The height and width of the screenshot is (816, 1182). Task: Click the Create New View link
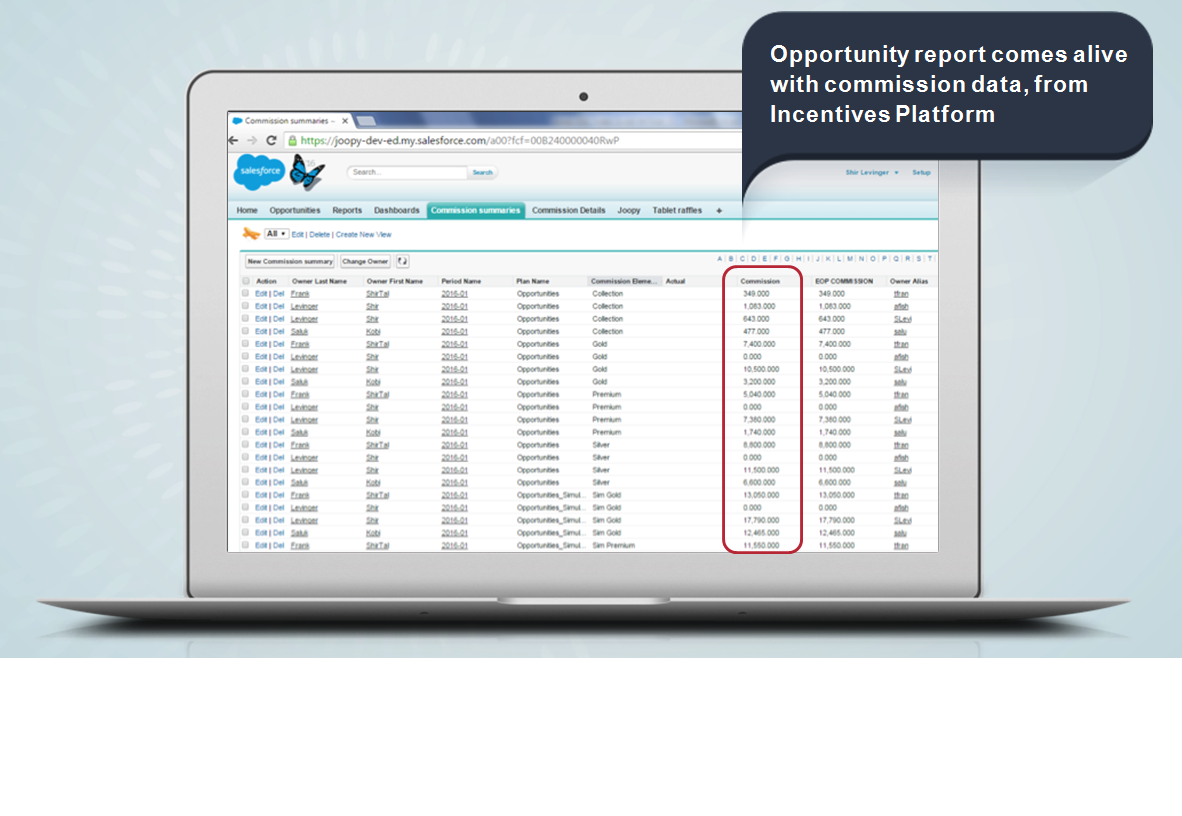(363, 234)
